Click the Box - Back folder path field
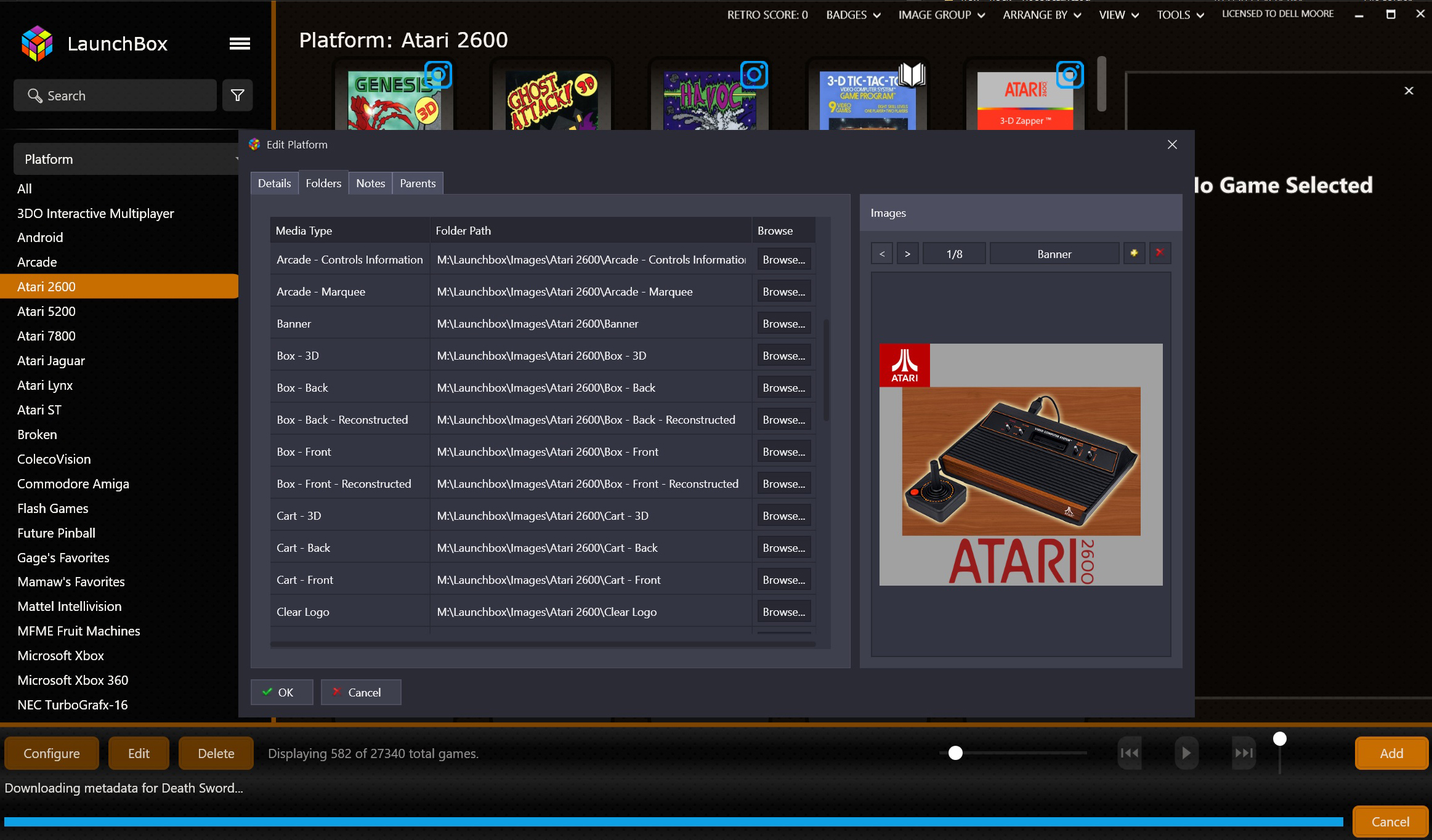This screenshot has height=840, width=1432. (591, 387)
